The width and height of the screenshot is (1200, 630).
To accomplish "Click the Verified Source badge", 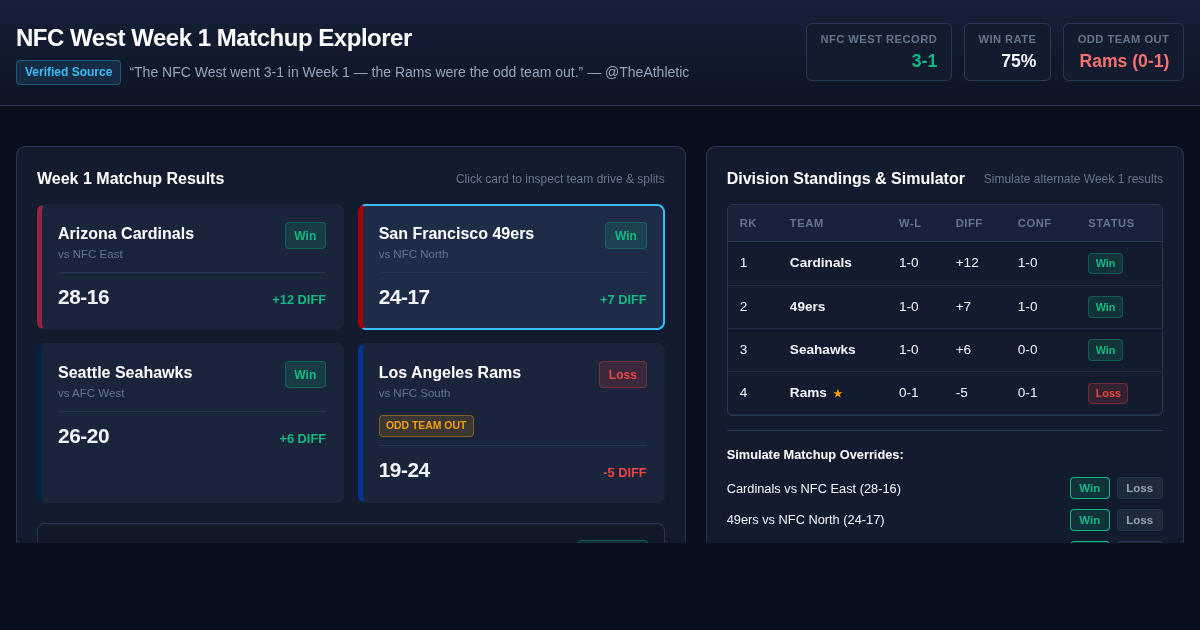I will (x=68, y=72).
